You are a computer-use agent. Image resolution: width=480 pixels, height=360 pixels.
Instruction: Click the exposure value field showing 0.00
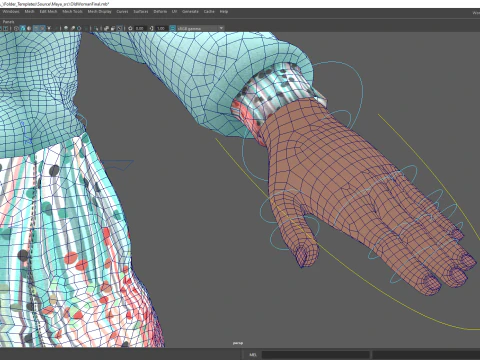point(140,28)
